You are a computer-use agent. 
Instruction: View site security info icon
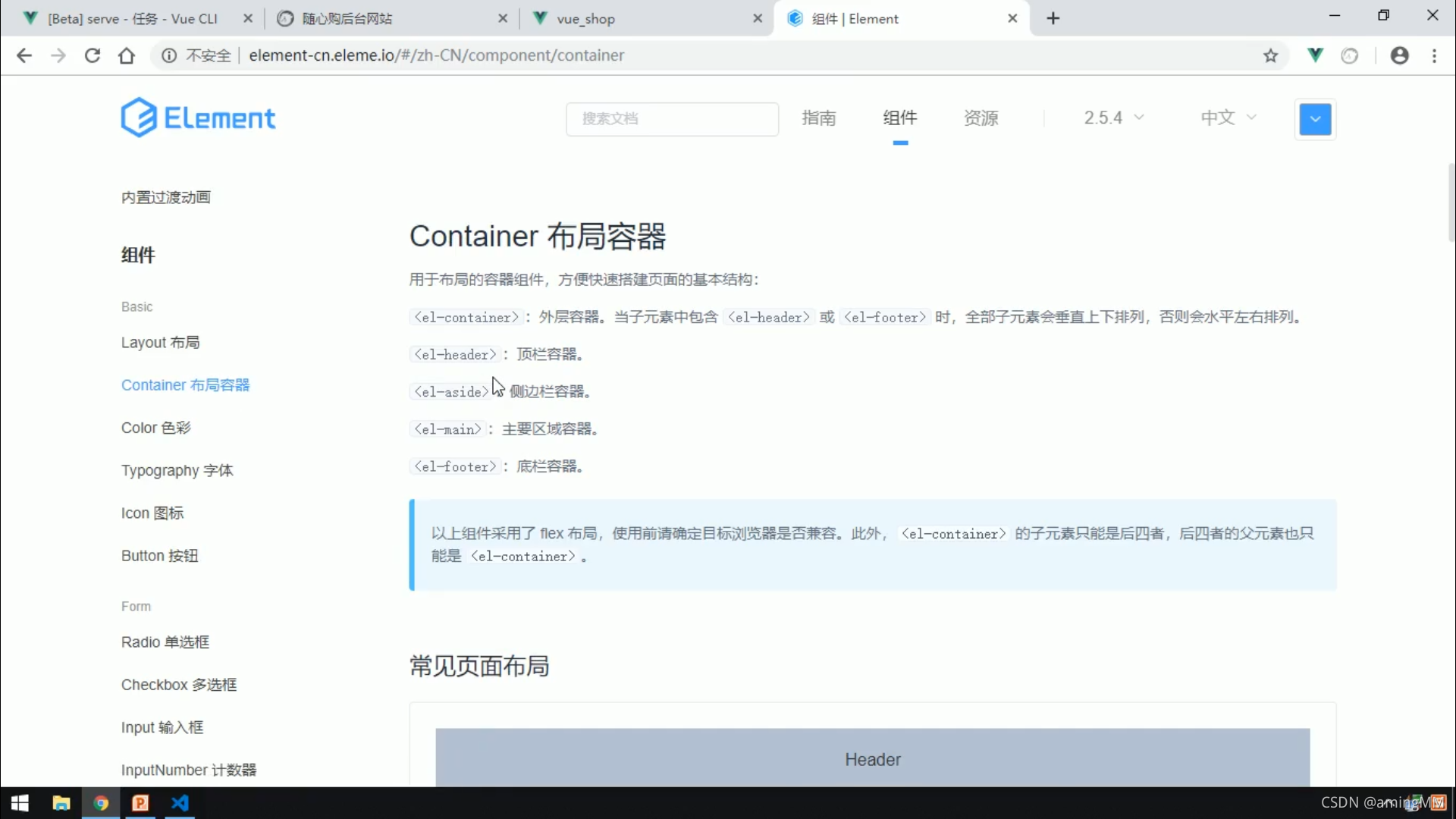tap(169, 55)
